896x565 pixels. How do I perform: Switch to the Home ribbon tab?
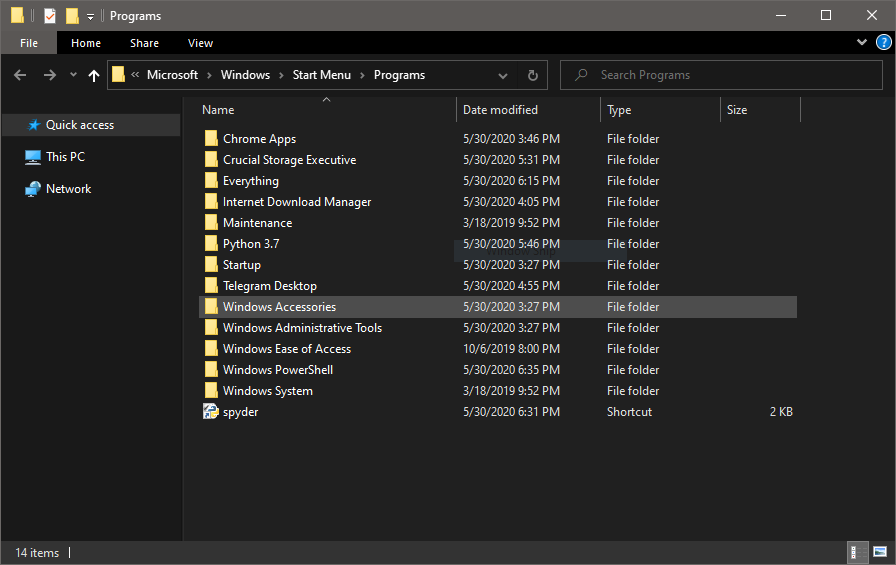(86, 43)
